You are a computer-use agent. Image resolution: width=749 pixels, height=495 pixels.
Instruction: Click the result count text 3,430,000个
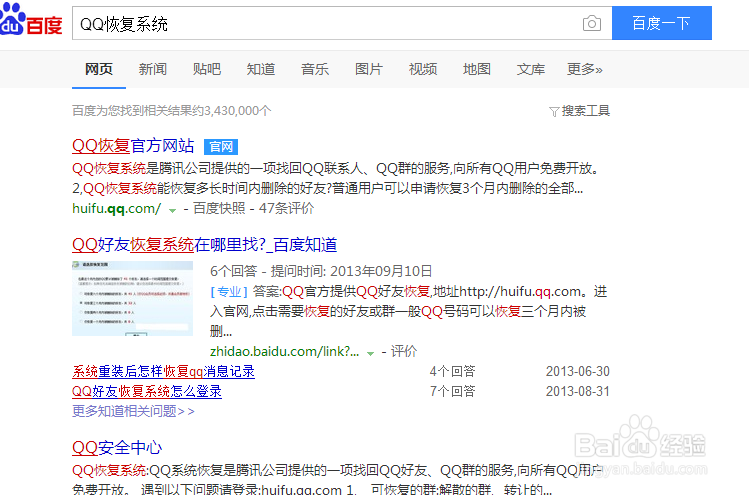pos(238,111)
